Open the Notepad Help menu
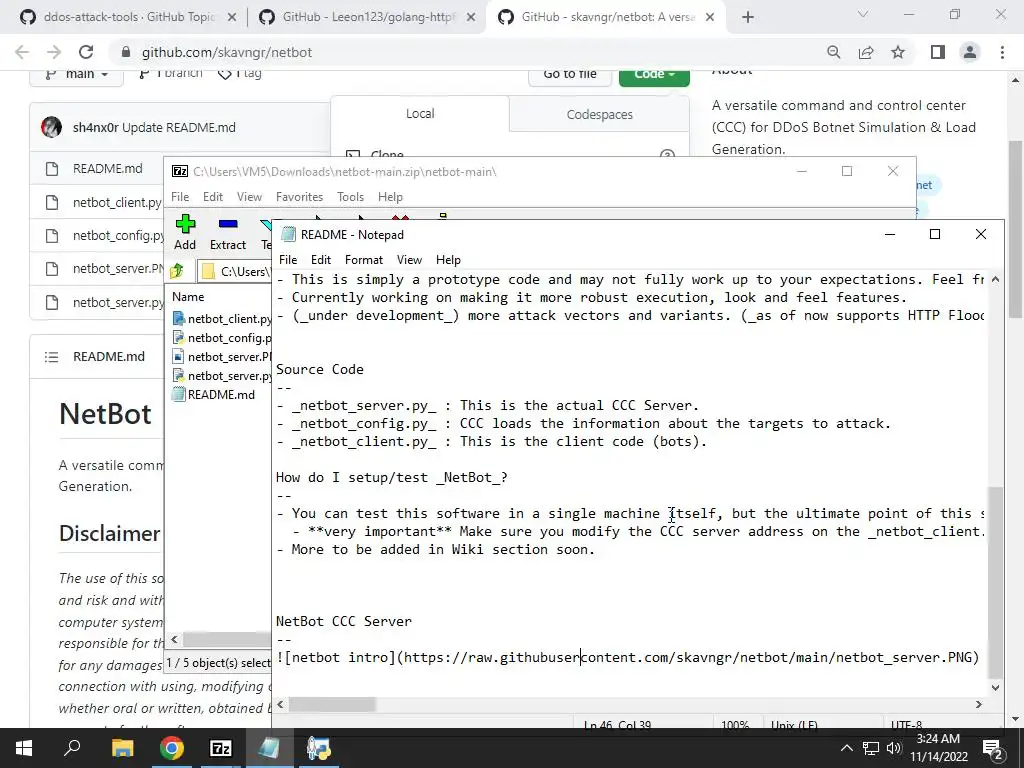 tap(448, 260)
